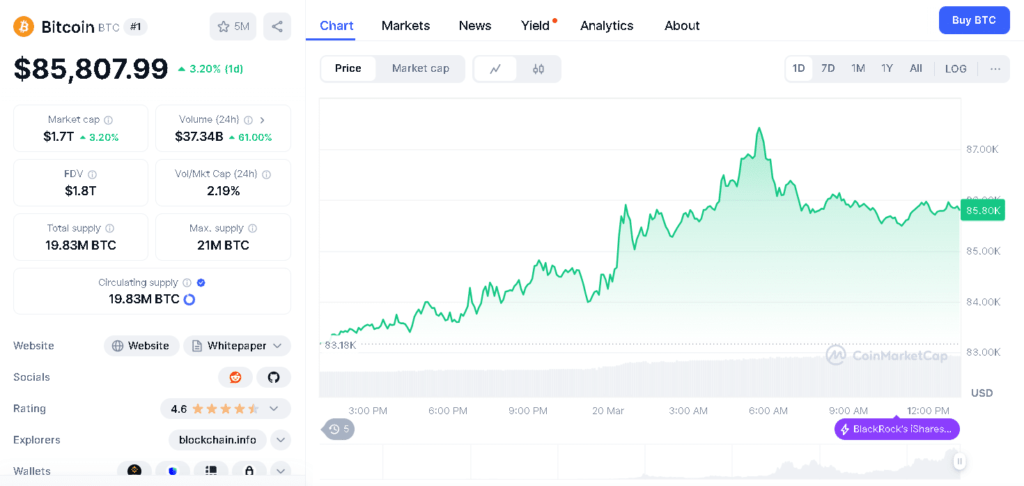
Task: Click the Bitcoin logo icon
Action: point(24,26)
